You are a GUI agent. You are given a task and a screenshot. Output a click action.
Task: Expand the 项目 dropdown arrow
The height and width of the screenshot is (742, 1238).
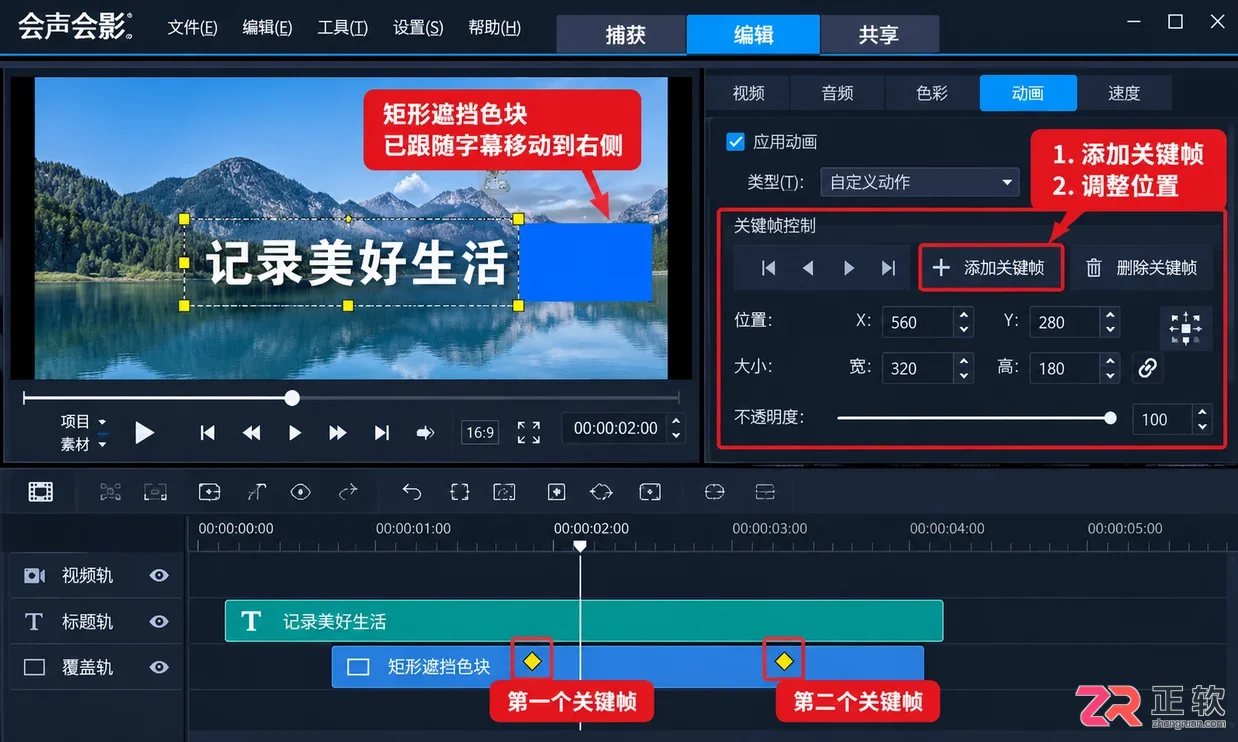(102, 422)
